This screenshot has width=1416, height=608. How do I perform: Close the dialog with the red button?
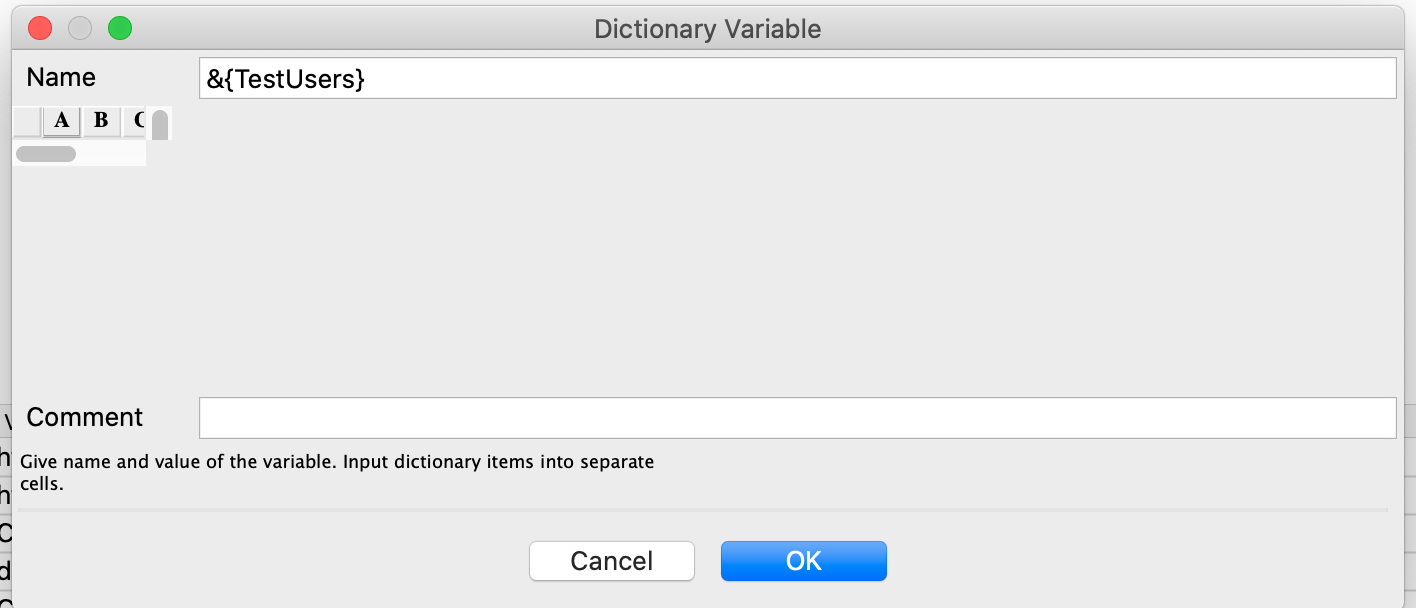click(x=39, y=28)
